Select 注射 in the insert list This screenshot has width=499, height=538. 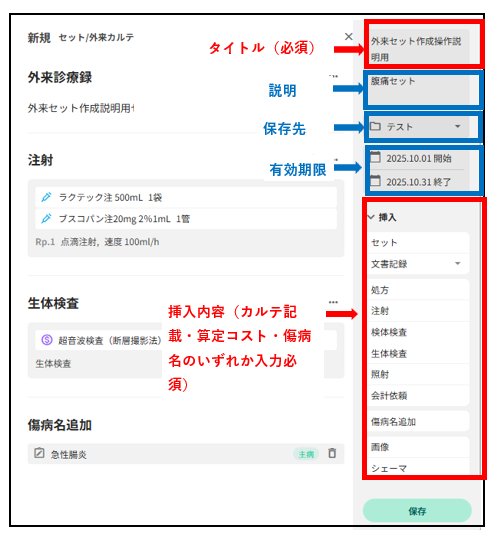(418, 311)
